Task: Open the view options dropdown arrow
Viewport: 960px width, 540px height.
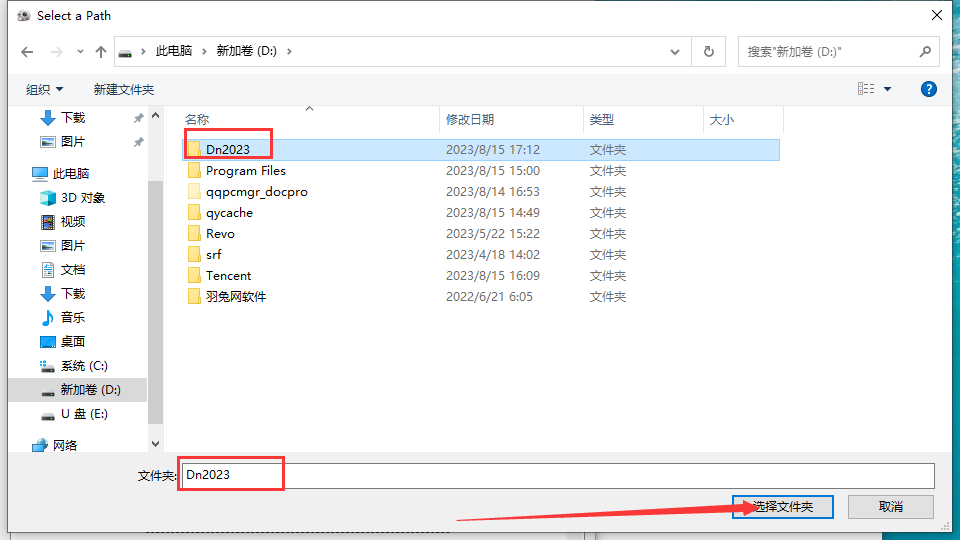Action: (887, 89)
